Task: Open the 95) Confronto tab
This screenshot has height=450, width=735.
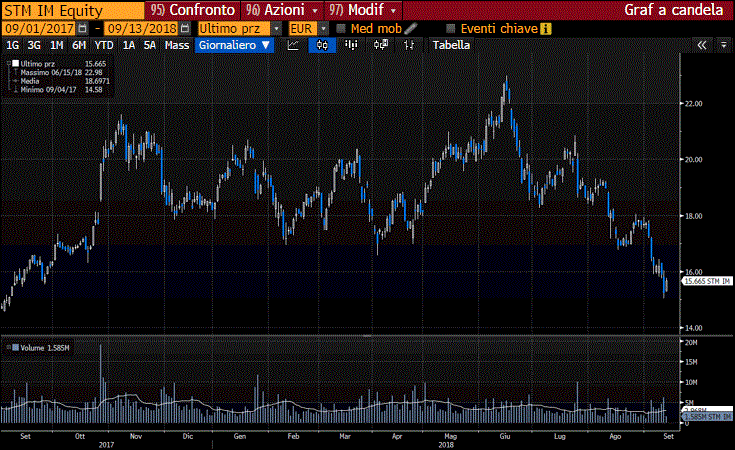Action: 193,10
